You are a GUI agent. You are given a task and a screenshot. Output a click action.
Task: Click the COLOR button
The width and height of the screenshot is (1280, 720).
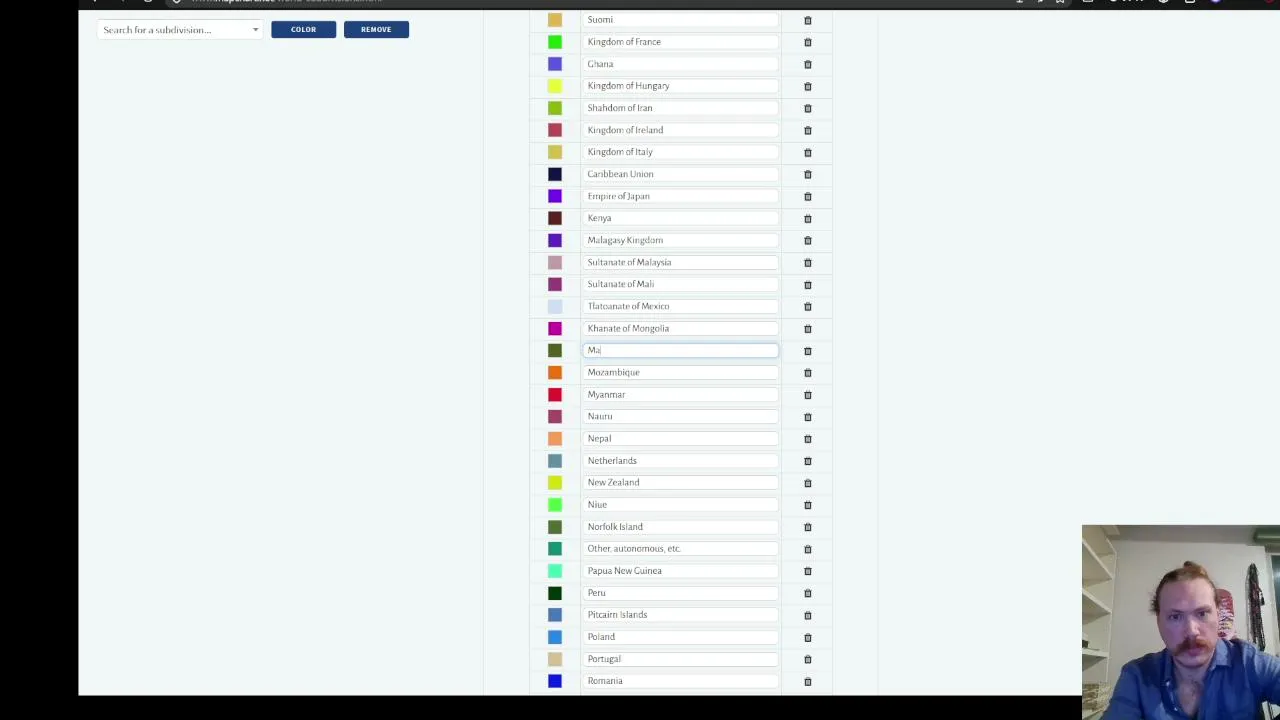[303, 29]
